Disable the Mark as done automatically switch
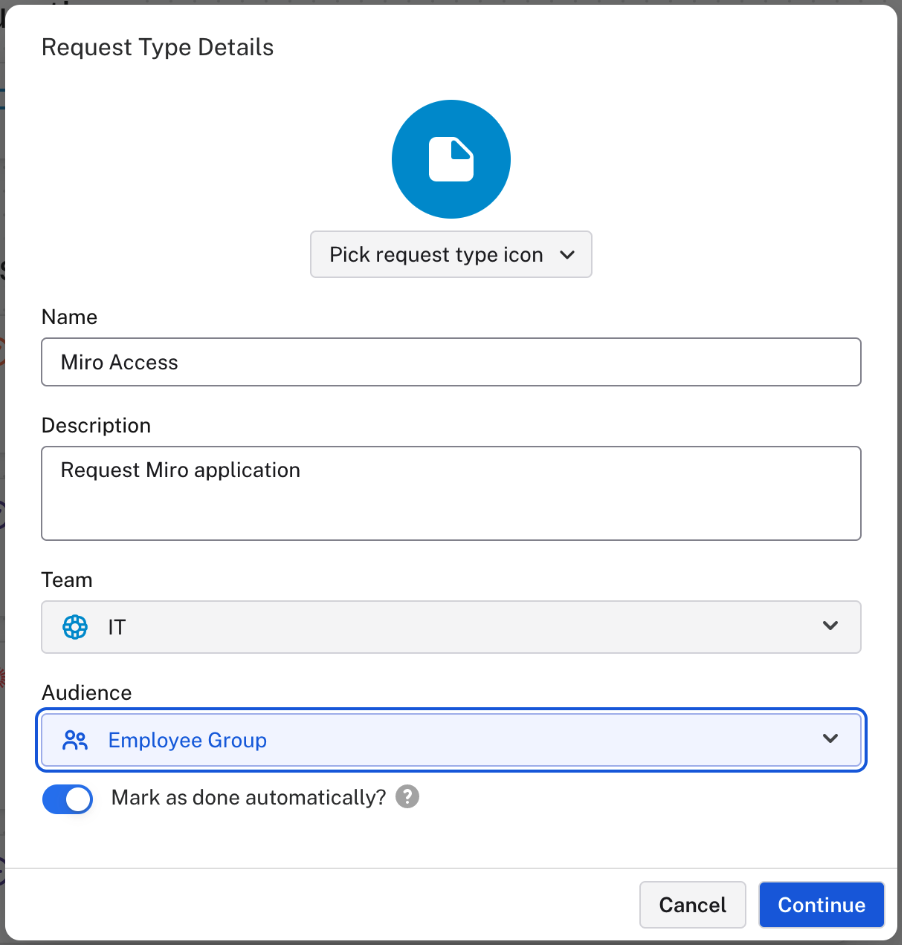This screenshot has height=945, width=902. 67,798
